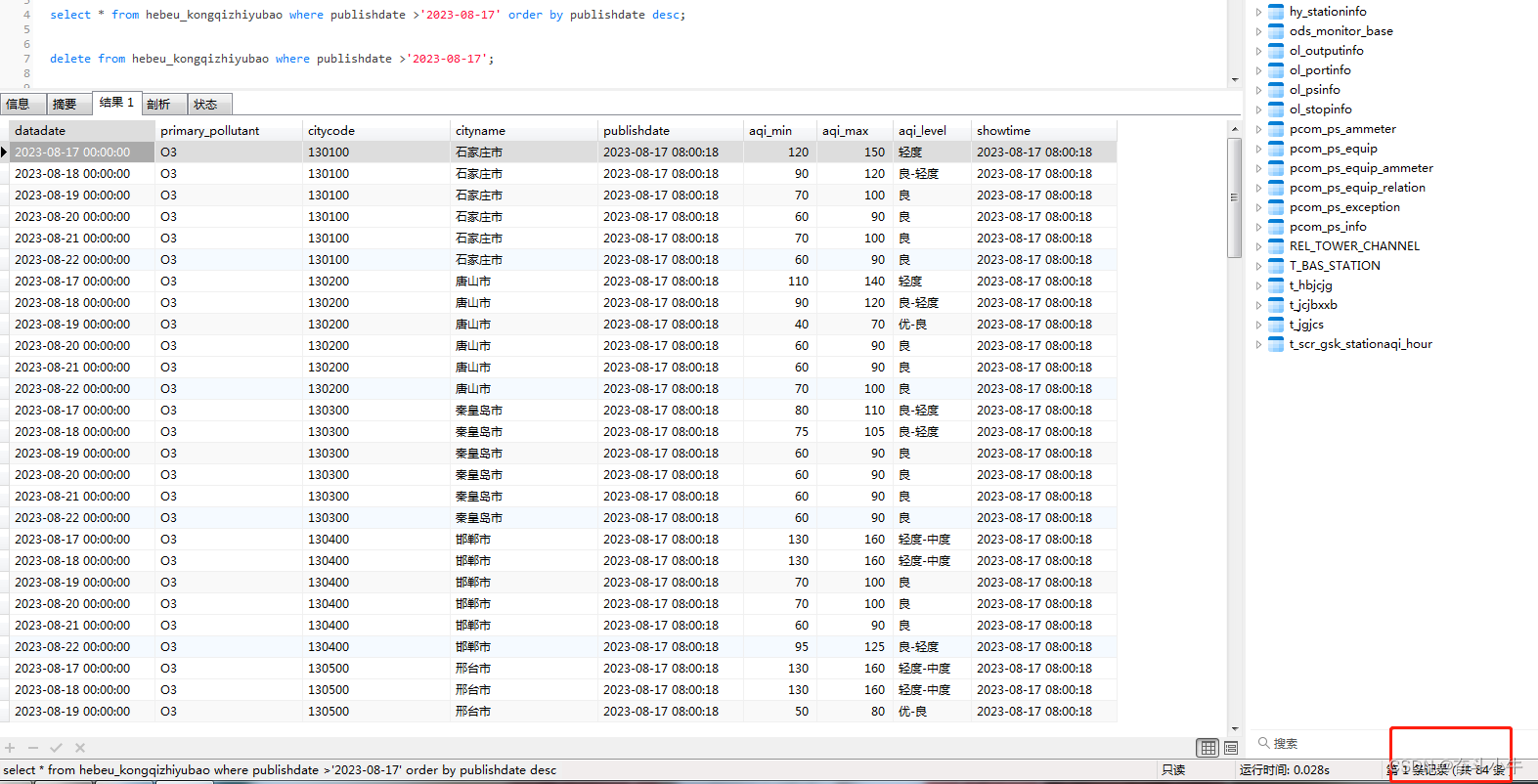This screenshot has height=784, width=1538.
Task: Click the pcom_ps_exception table icon
Action: click(x=1276, y=207)
